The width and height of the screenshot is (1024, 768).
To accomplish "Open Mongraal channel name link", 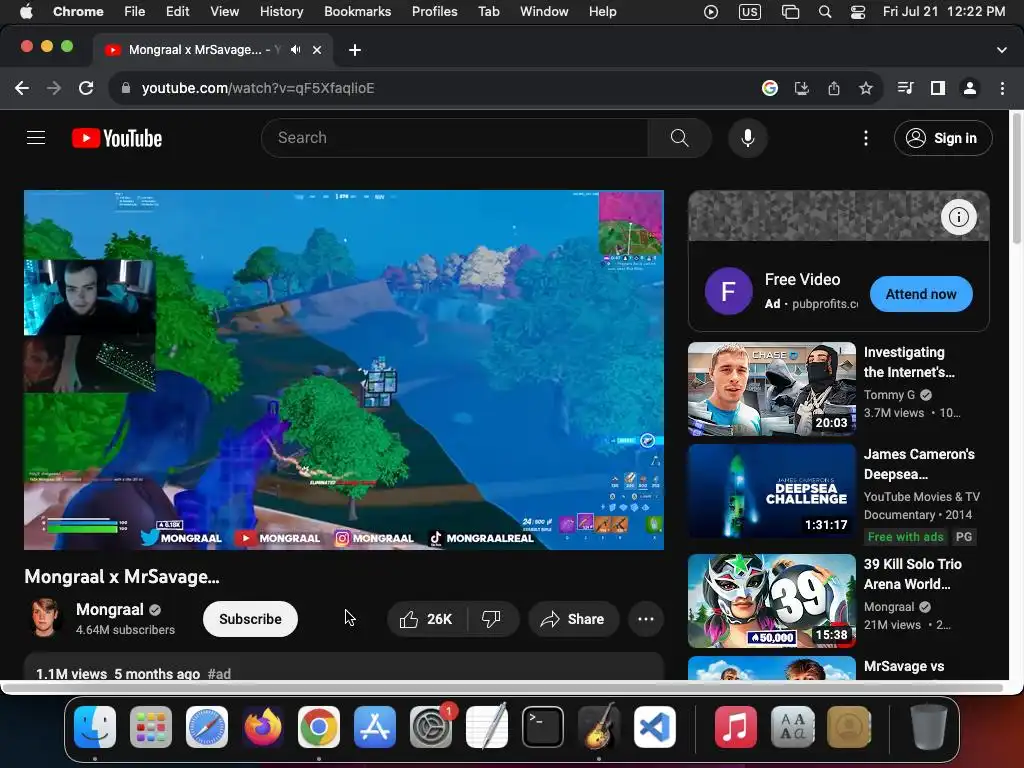I will pyautogui.click(x=110, y=609).
